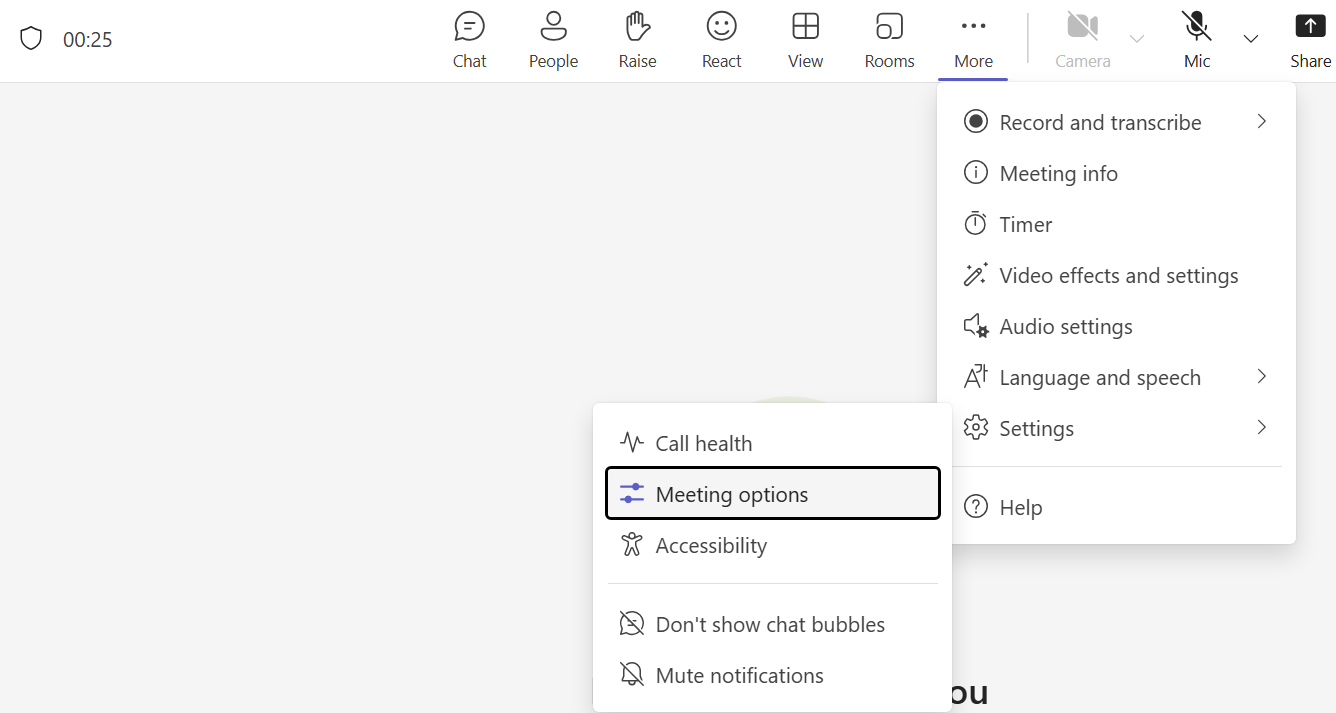Expand mic options arrow
This screenshot has height=713, width=1336.
coord(1251,39)
